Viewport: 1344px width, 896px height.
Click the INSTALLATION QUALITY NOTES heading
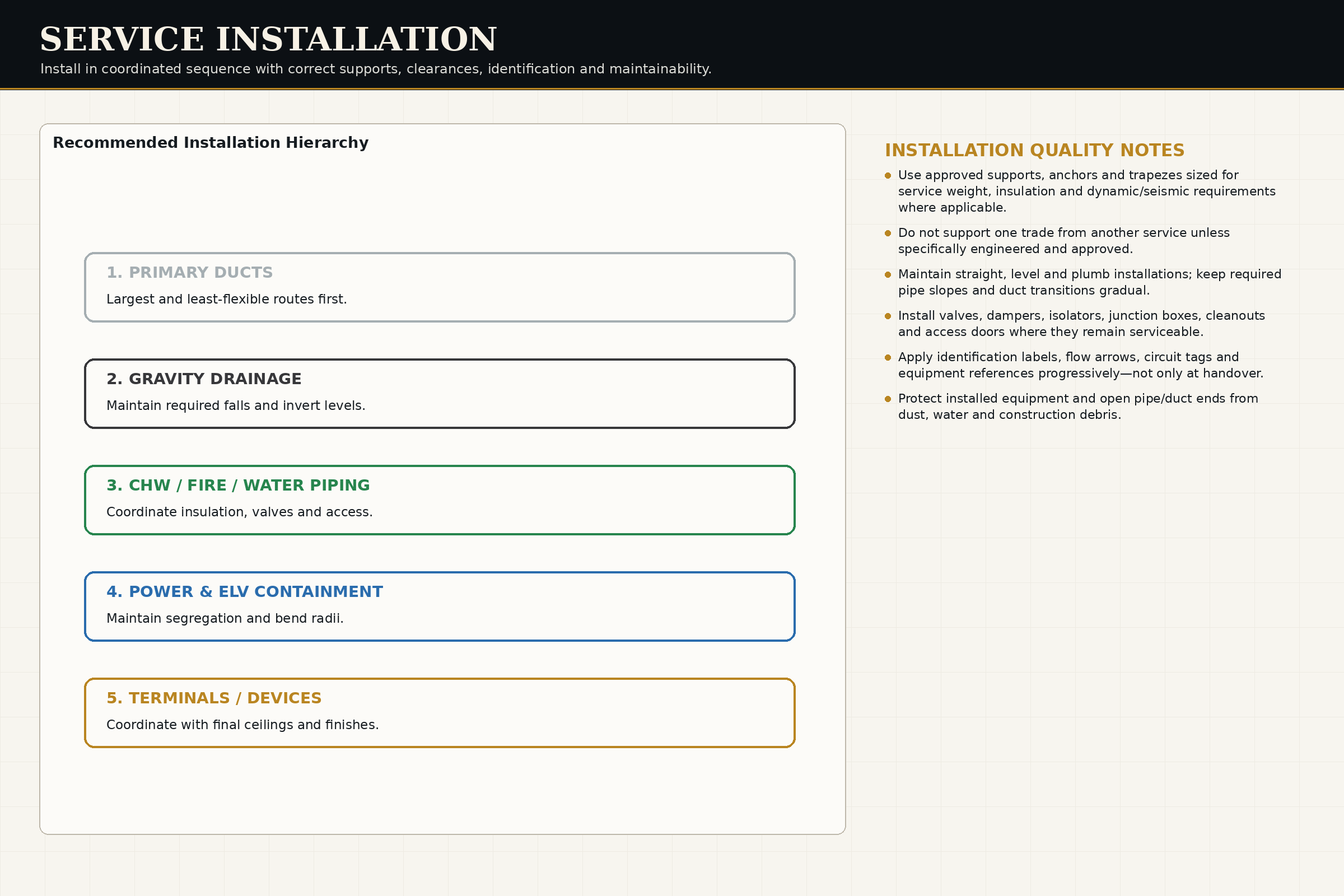1035,150
